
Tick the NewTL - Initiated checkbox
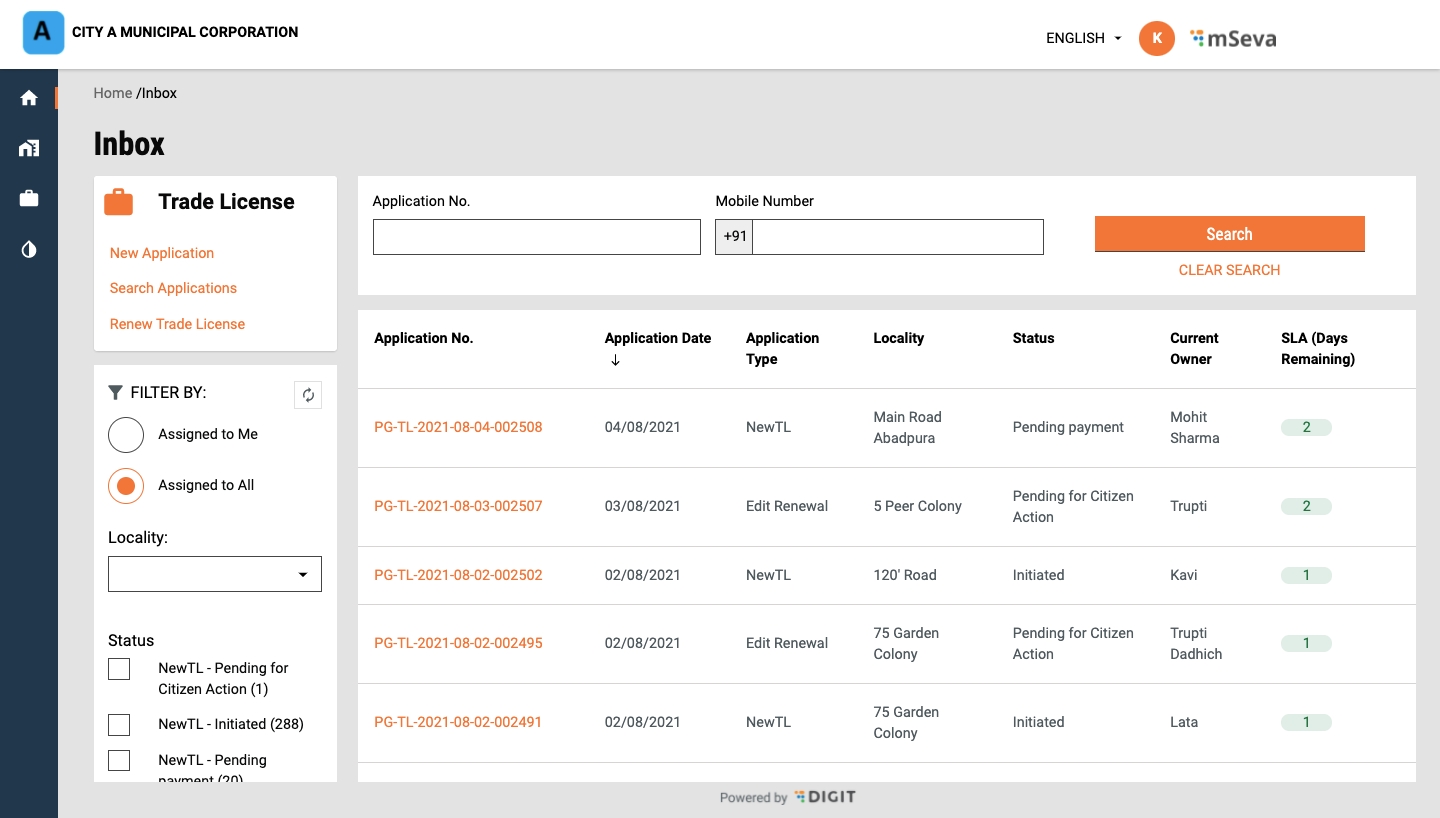coord(119,725)
